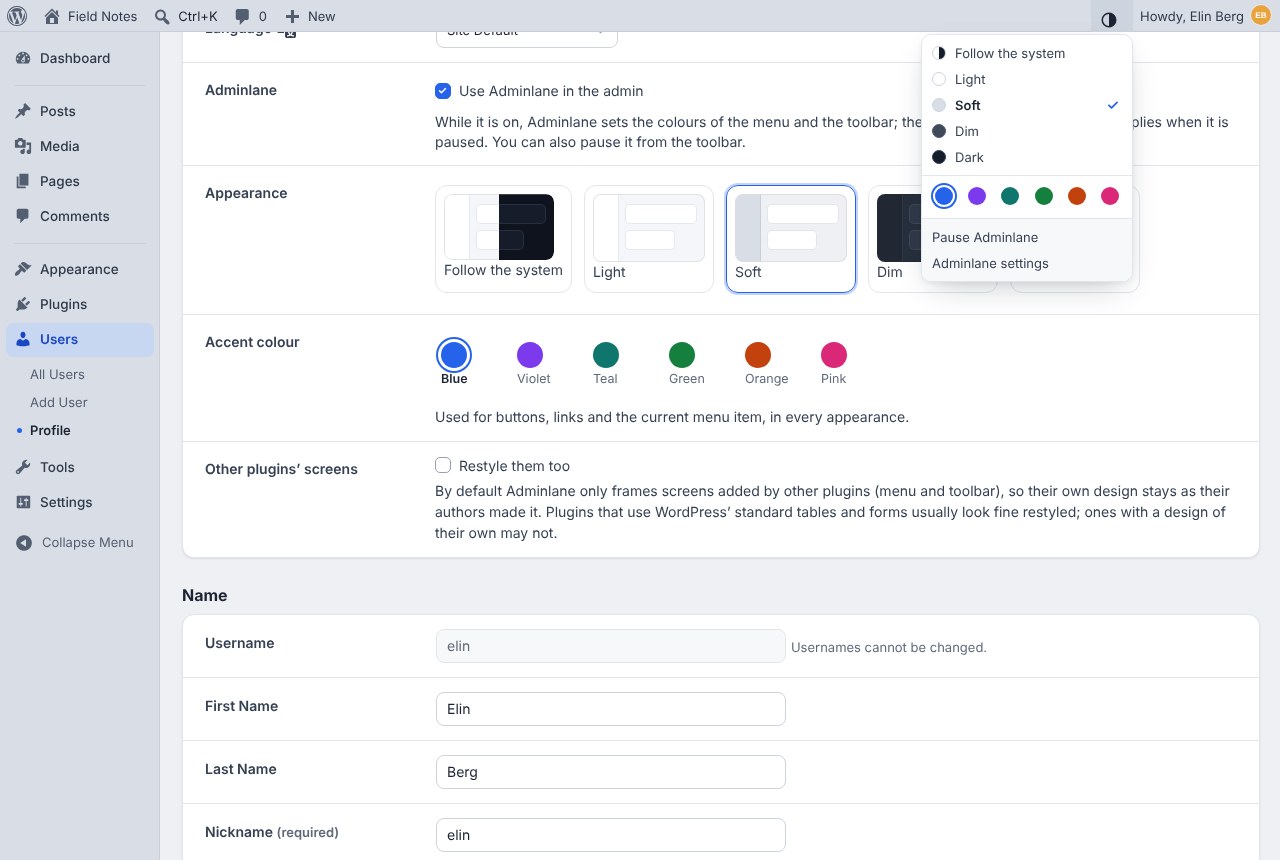Choose Follow the system in the toolbar popup
This screenshot has height=860, width=1280.
coord(1026,53)
